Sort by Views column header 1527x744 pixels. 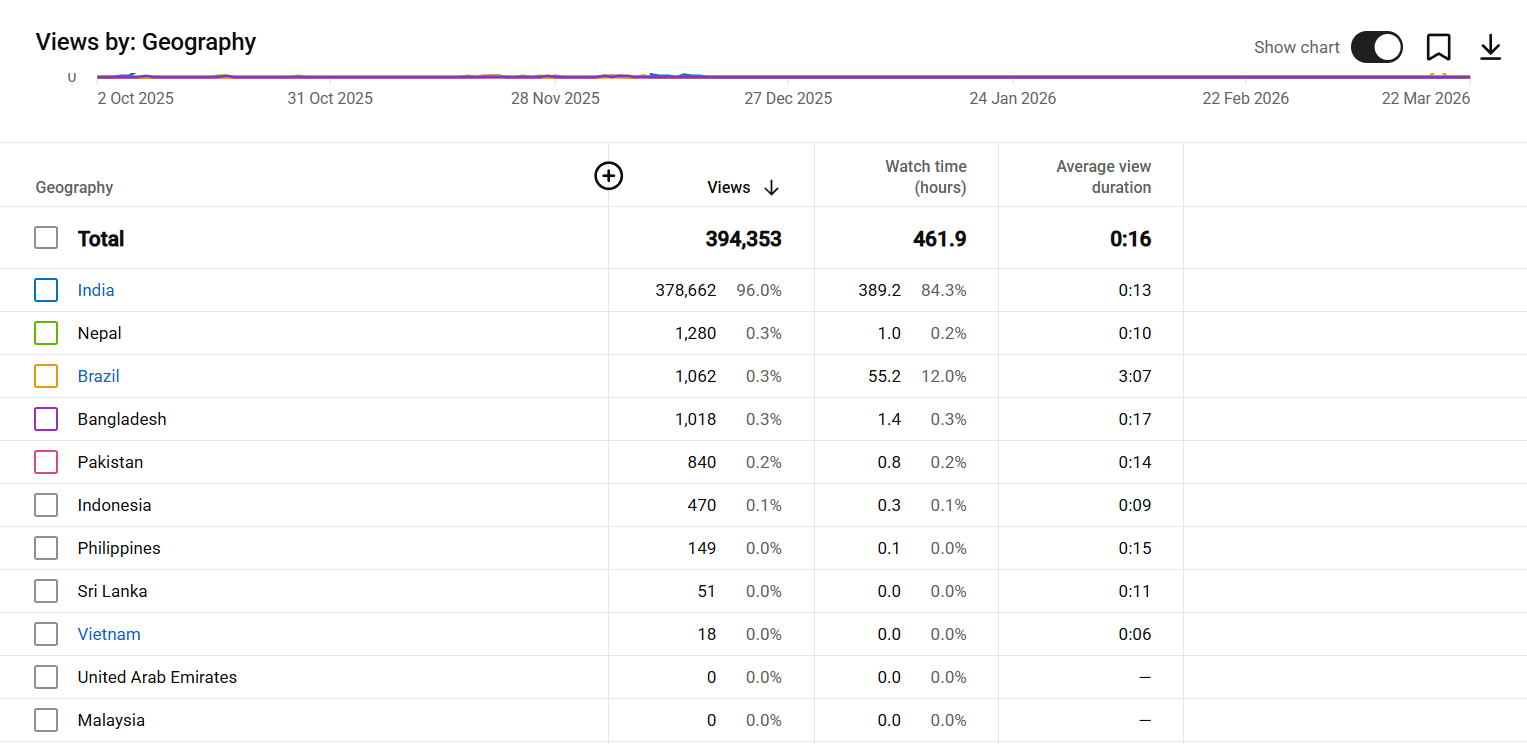pyautogui.click(x=728, y=188)
